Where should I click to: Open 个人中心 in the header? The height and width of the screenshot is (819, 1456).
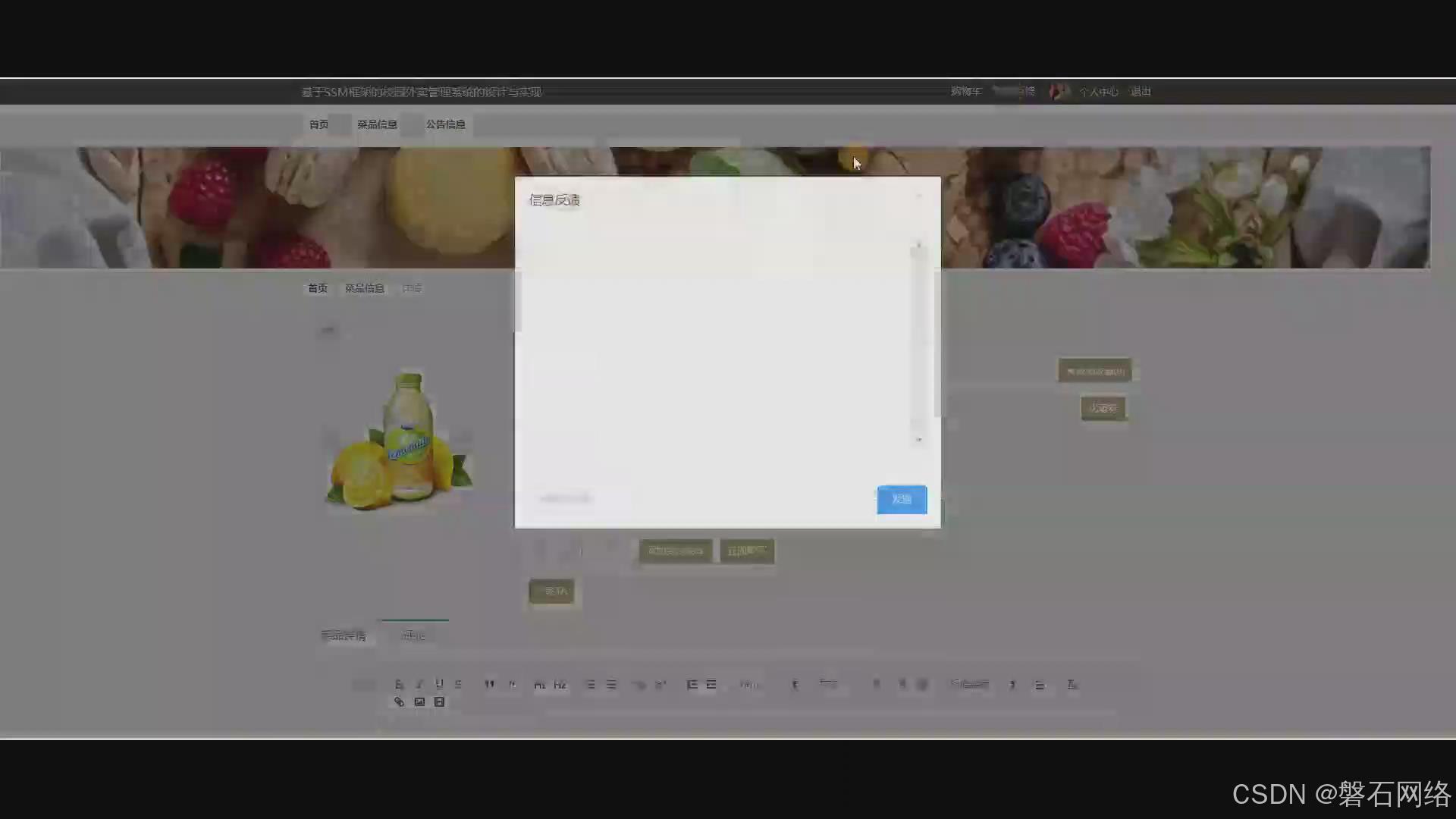(x=1098, y=92)
